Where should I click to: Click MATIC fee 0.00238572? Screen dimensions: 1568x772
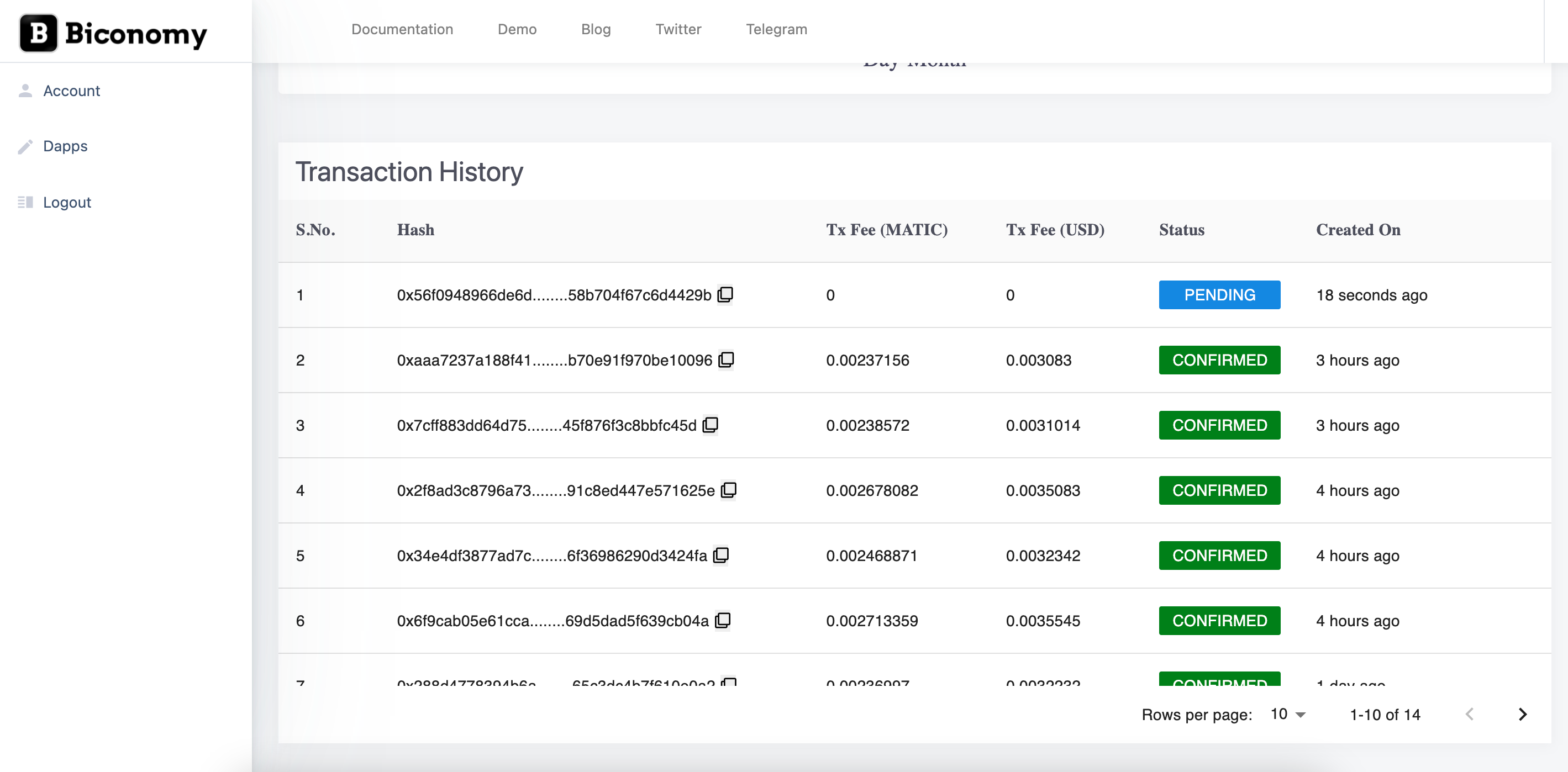point(867,425)
